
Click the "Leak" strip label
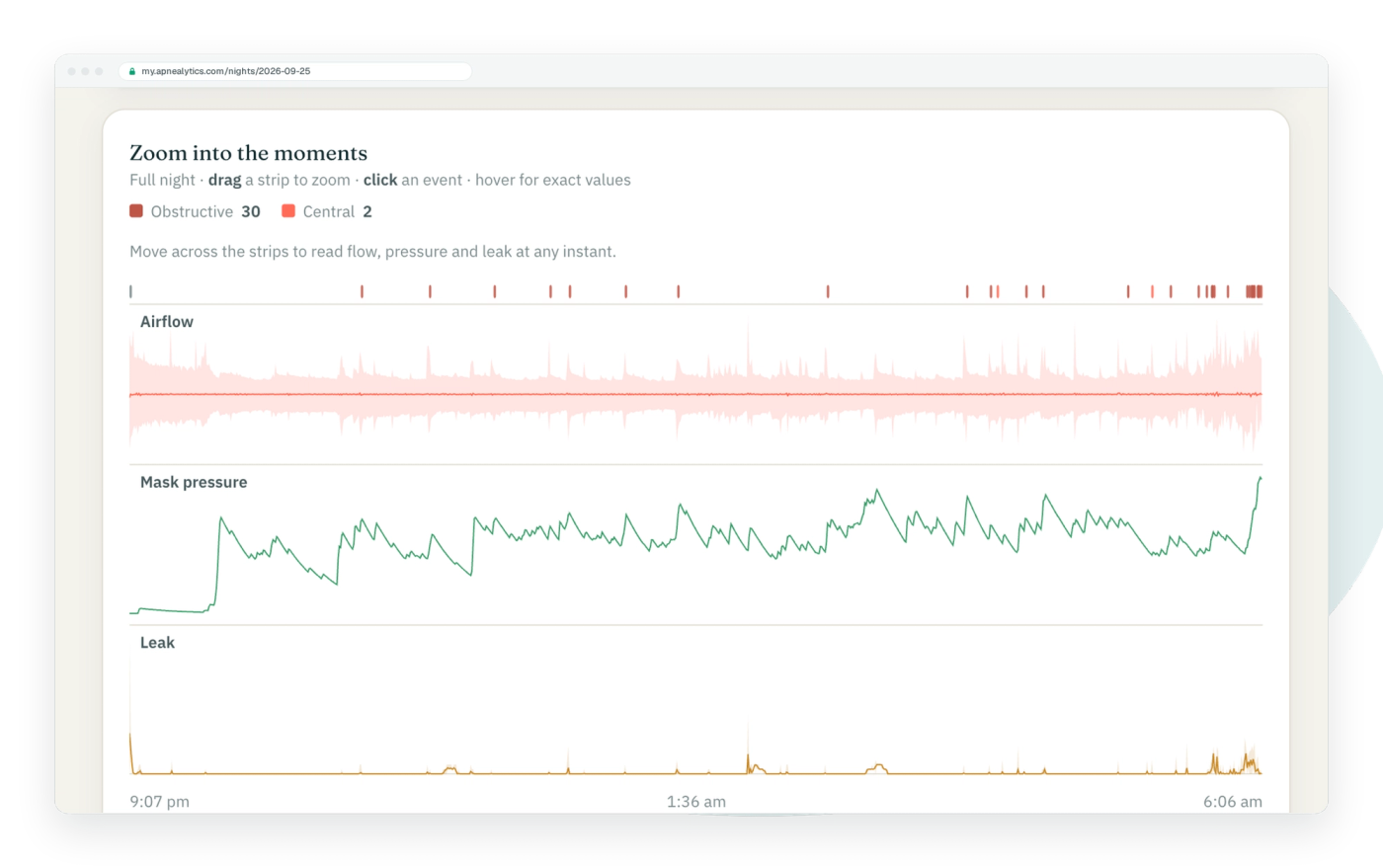pos(157,643)
